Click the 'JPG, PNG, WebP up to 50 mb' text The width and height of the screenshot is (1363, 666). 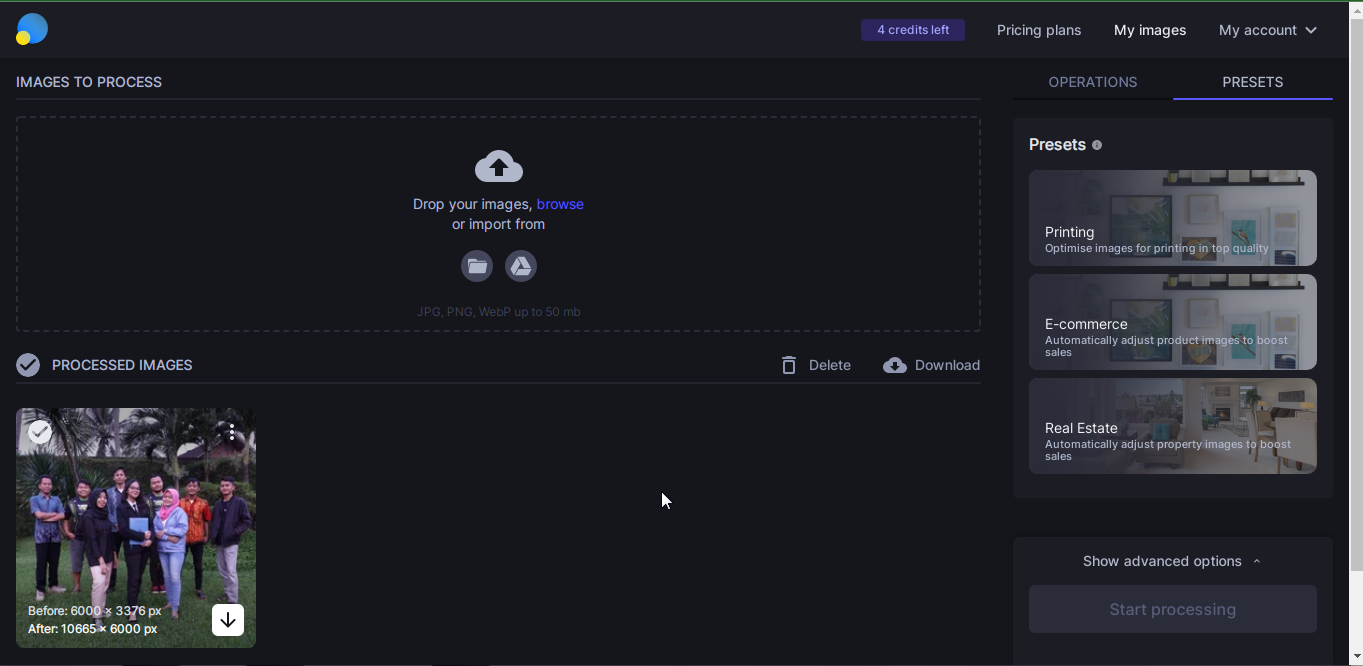click(499, 312)
